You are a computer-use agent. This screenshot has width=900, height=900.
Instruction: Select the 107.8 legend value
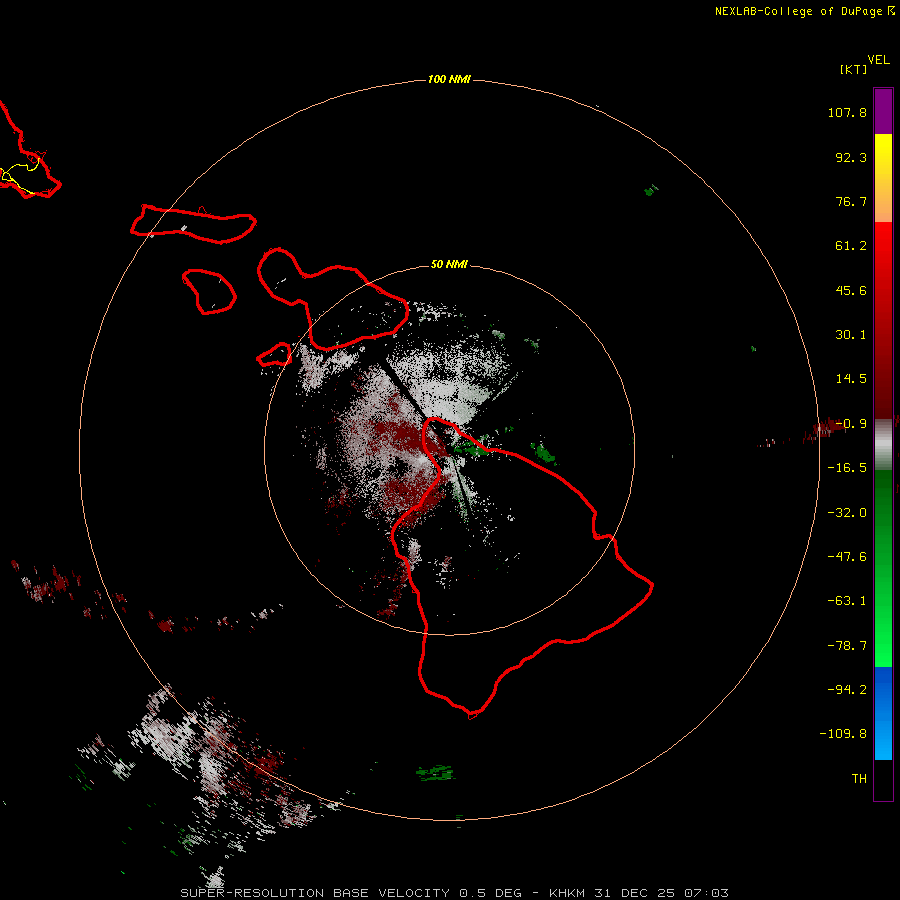(x=847, y=112)
